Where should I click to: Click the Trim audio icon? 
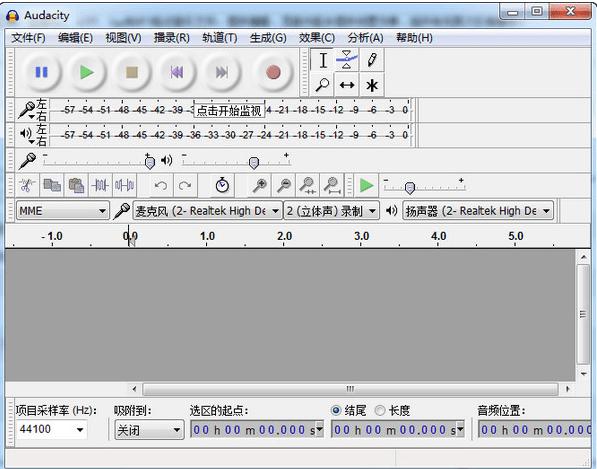click(x=100, y=185)
